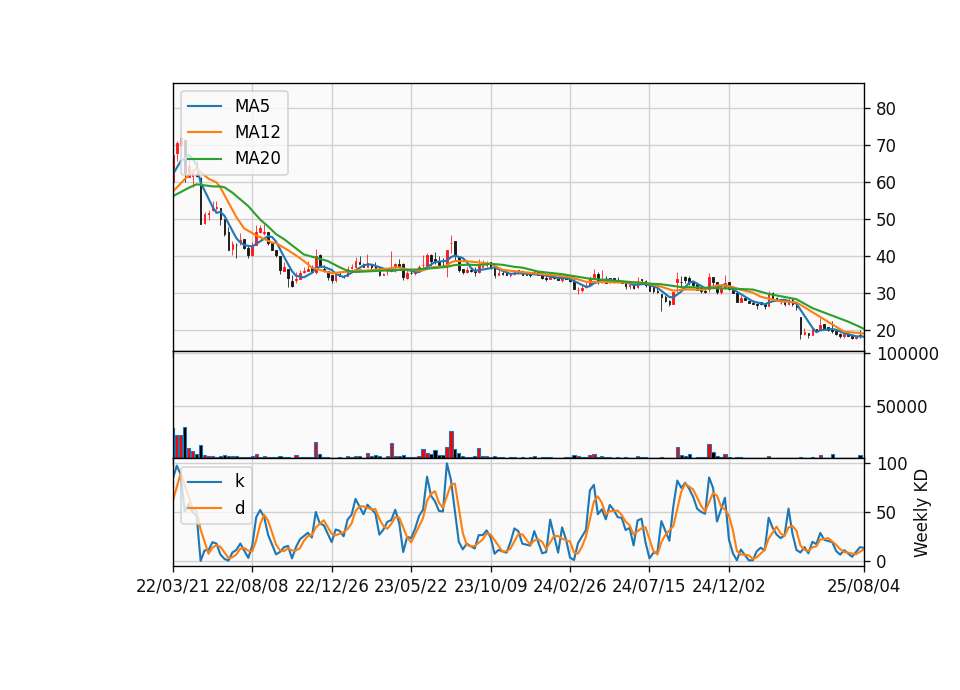The width and height of the screenshot is (960, 690).
Task: Click the k legend label in KD panel
Action: [239, 481]
